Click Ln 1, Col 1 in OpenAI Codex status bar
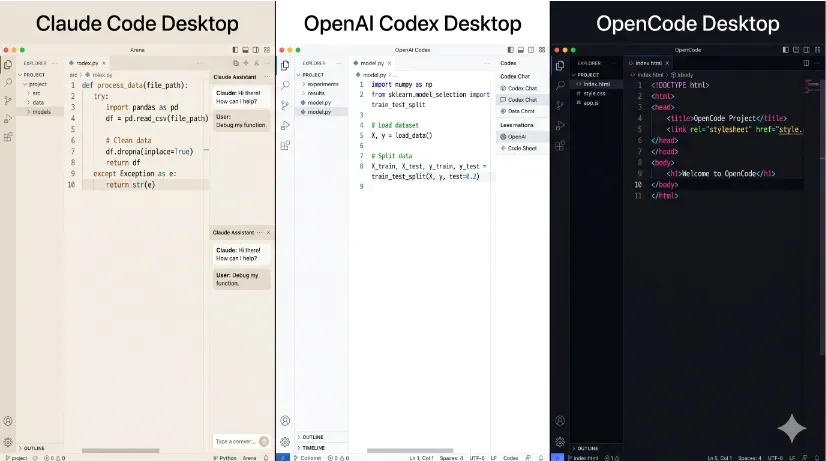This screenshot has width=826, height=461. 421,458
